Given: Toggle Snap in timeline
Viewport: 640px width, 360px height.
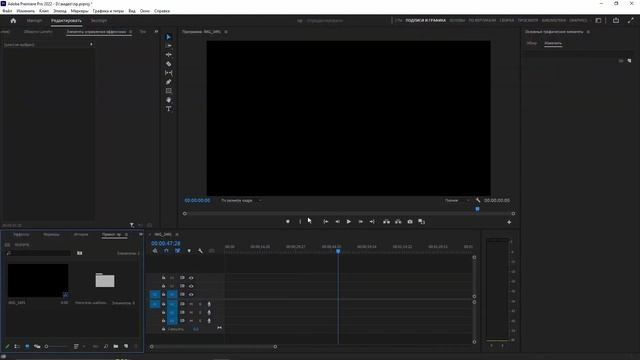Looking at the screenshot, I should pos(166,251).
